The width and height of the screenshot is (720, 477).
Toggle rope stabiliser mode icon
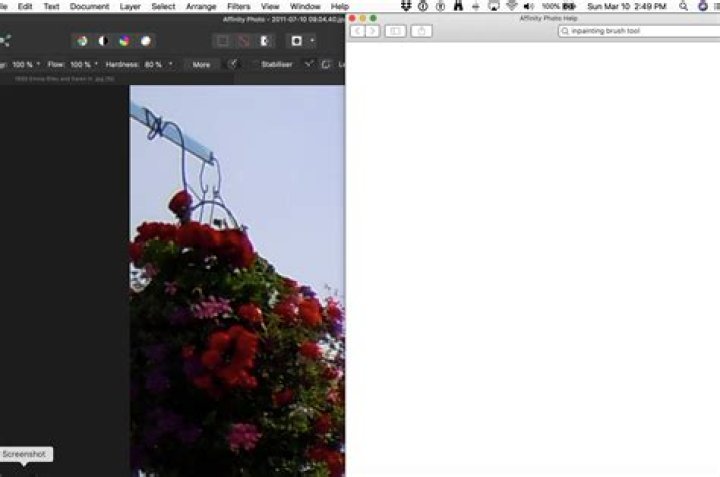point(308,64)
